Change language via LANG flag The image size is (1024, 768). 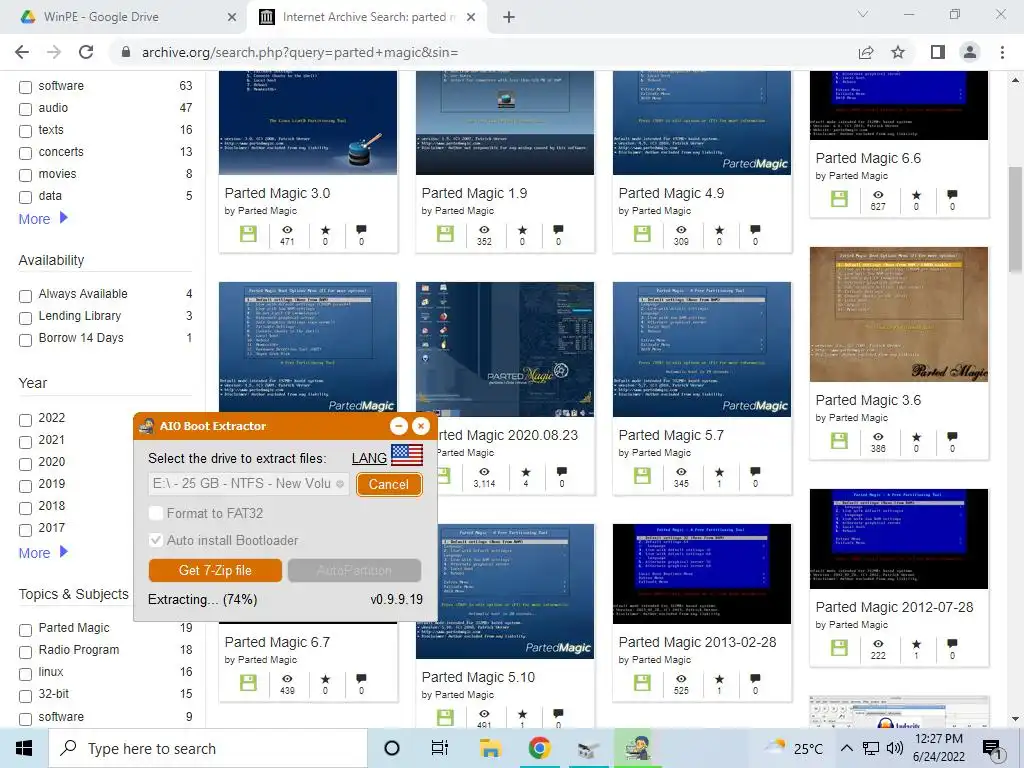pyautogui.click(x=407, y=455)
